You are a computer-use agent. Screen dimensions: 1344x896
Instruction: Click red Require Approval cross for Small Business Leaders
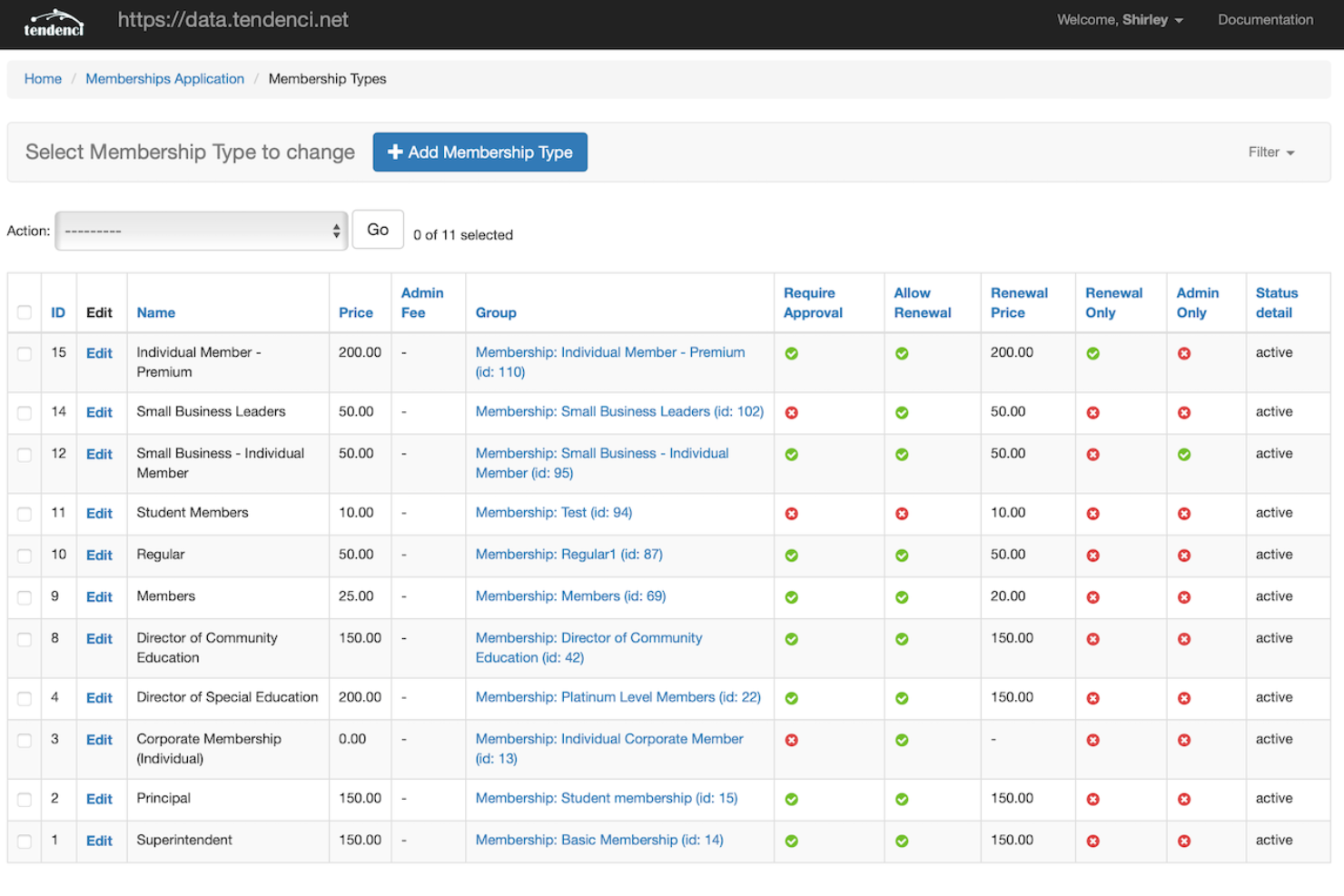click(791, 412)
